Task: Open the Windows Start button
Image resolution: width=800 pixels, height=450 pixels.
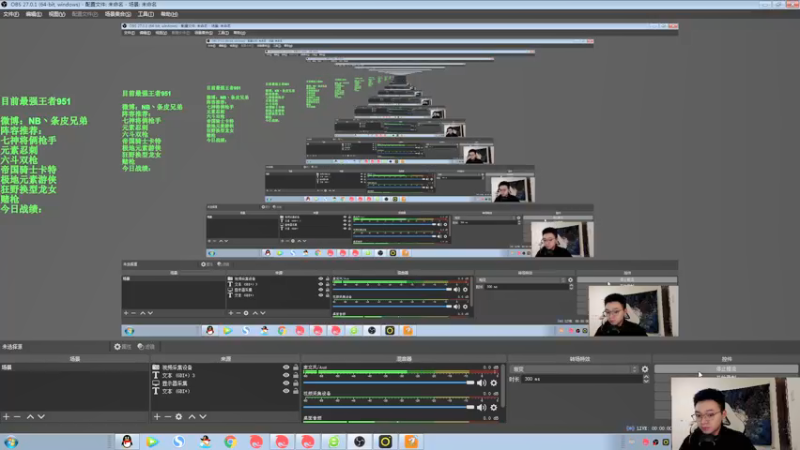Action: point(11,442)
